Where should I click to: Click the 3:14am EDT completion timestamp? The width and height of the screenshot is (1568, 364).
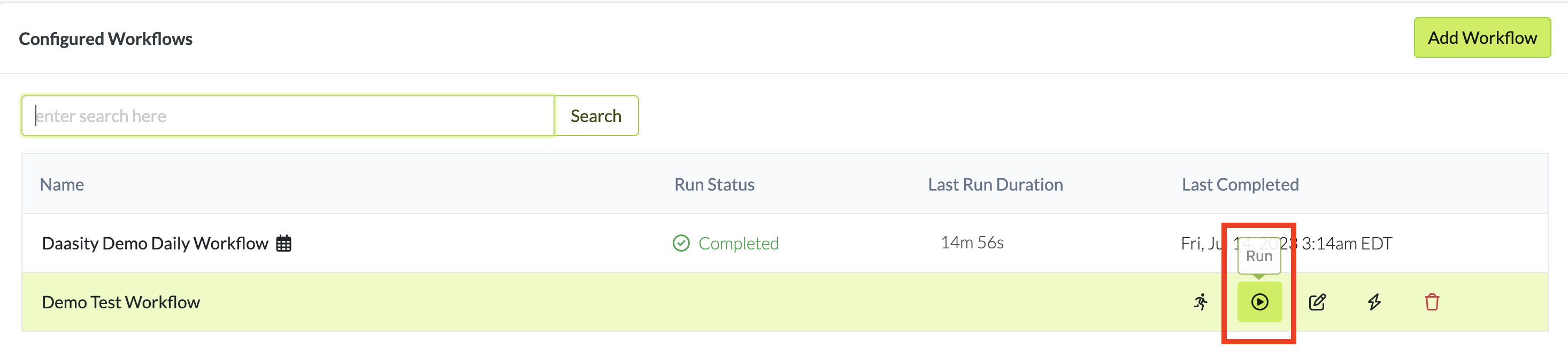click(1347, 243)
